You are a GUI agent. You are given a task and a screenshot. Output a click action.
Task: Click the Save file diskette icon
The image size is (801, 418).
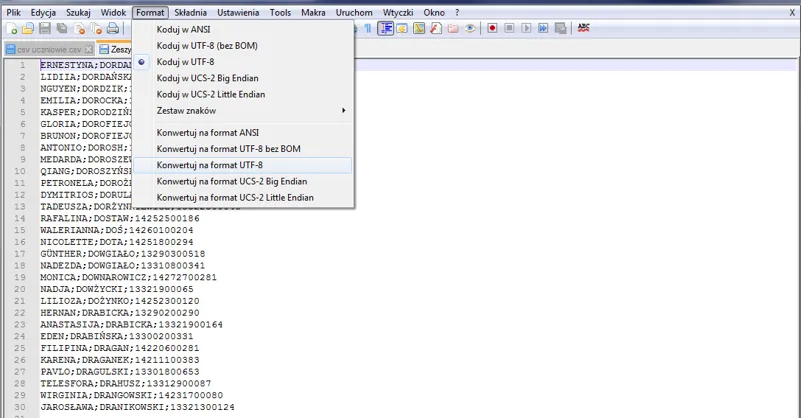pos(45,29)
